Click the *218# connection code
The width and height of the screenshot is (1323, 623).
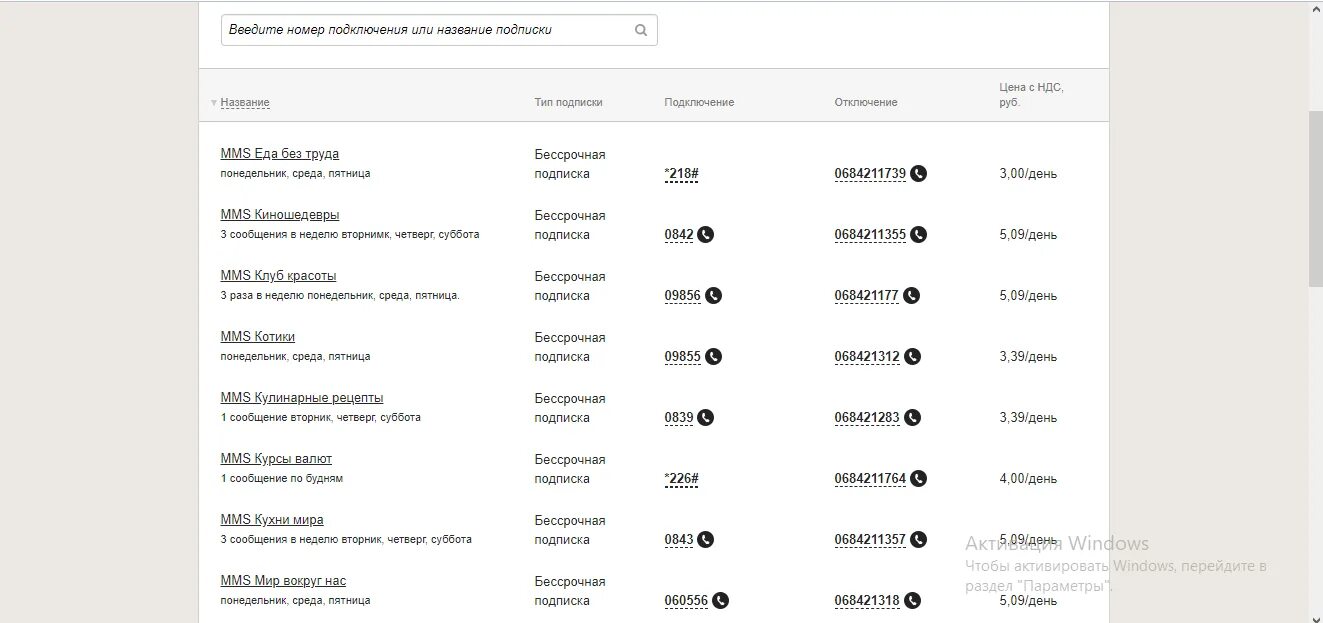click(681, 174)
